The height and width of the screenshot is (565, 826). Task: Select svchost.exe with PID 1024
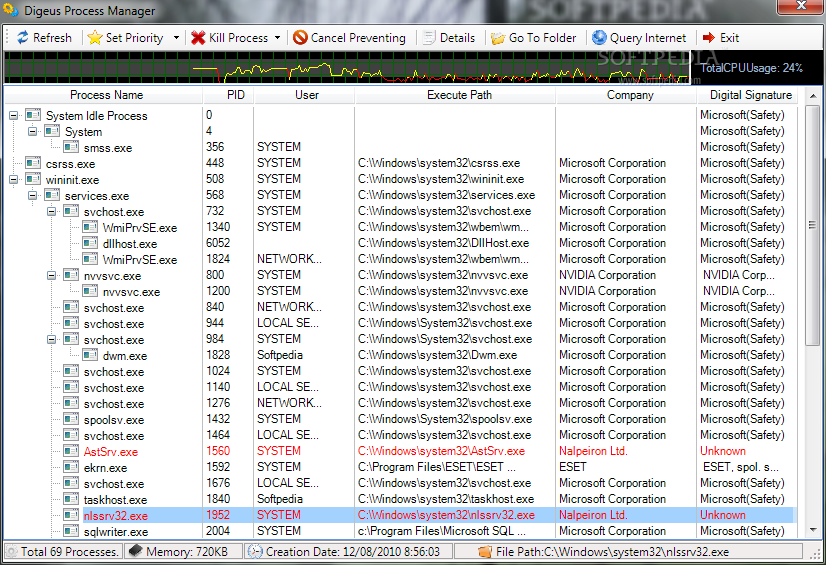(114, 372)
